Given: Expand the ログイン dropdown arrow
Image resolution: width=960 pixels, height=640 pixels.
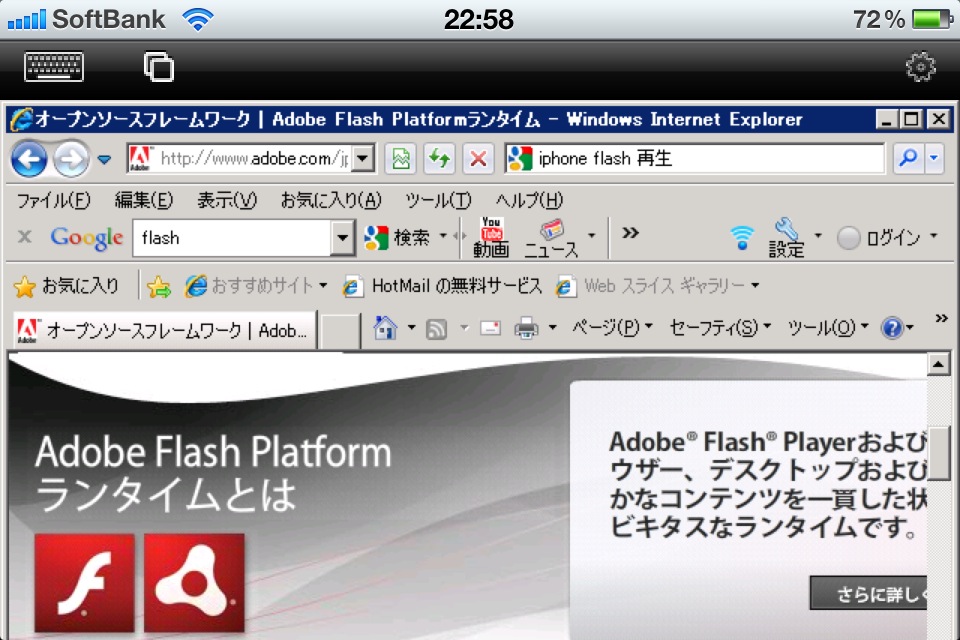Looking at the screenshot, I should pos(934,236).
